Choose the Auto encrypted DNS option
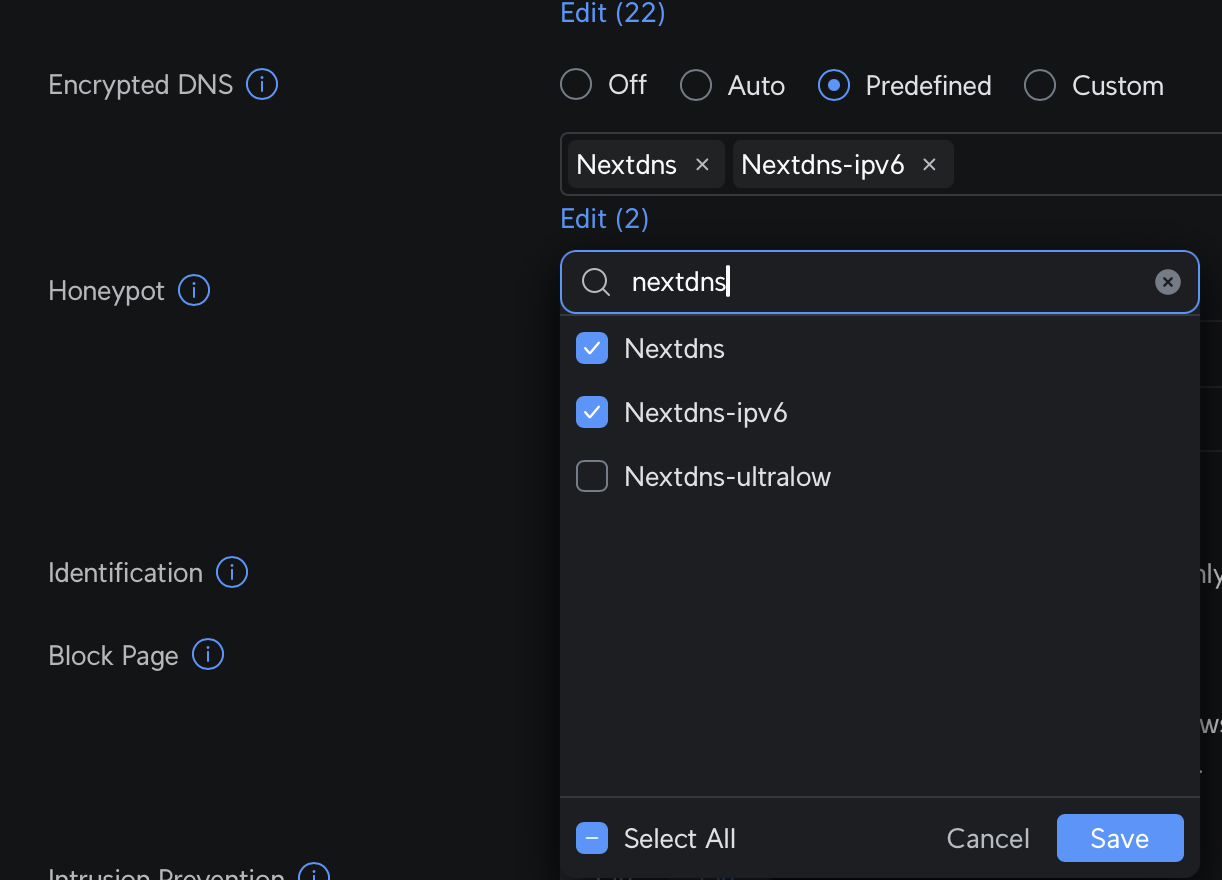Viewport: 1222px width, 880px height. (696, 86)
